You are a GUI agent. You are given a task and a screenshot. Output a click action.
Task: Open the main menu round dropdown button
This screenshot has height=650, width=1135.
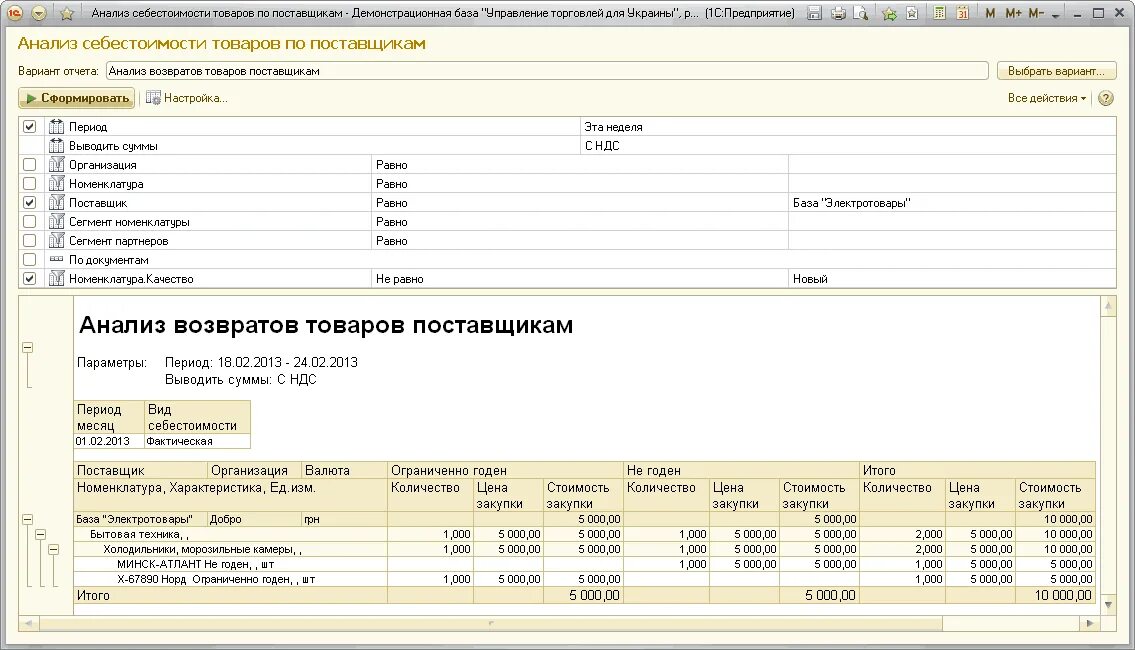click(x=39, y=13)
